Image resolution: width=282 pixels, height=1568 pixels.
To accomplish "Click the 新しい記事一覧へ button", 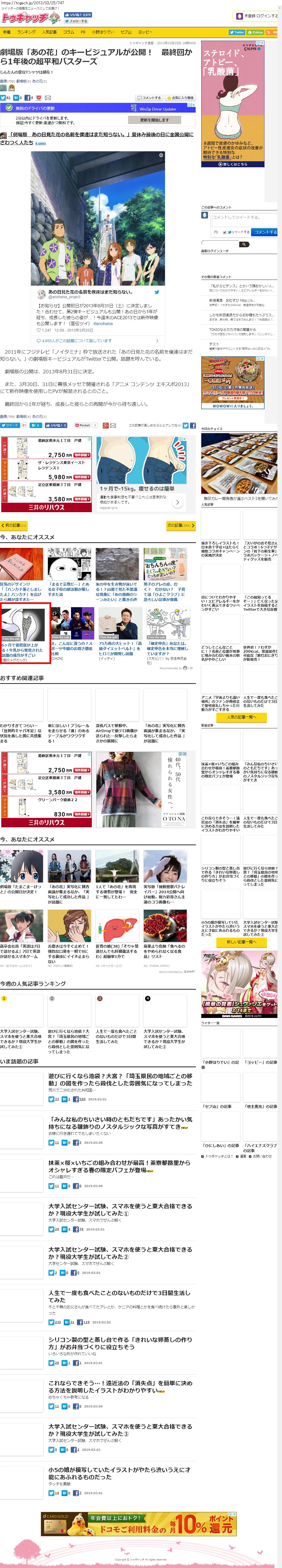I will click(x=241, y=942).
